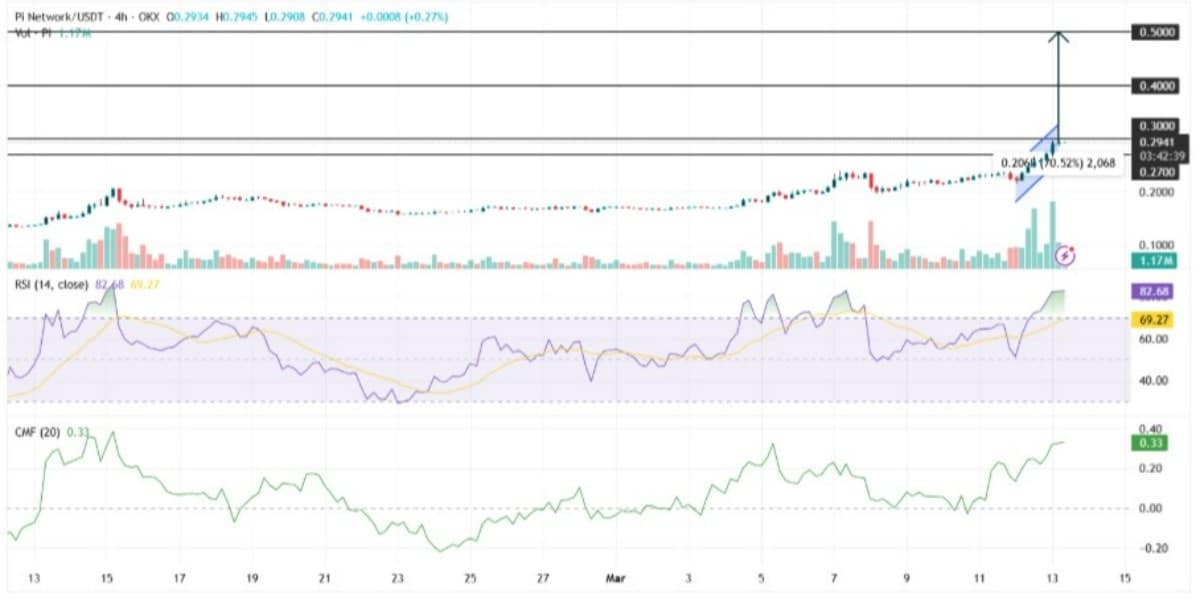
Task: Click the 1.17M volume value tag
Action: [1153, 261]
